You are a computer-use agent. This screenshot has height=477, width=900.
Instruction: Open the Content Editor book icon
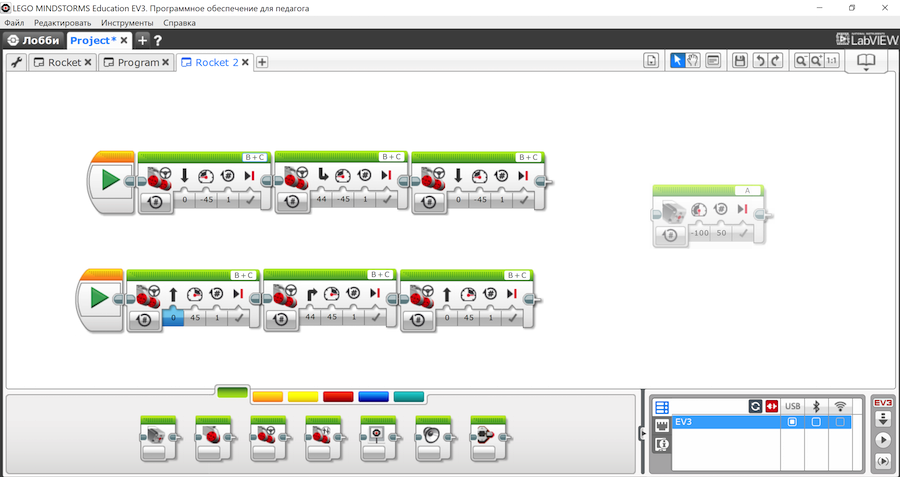[866, 62]
